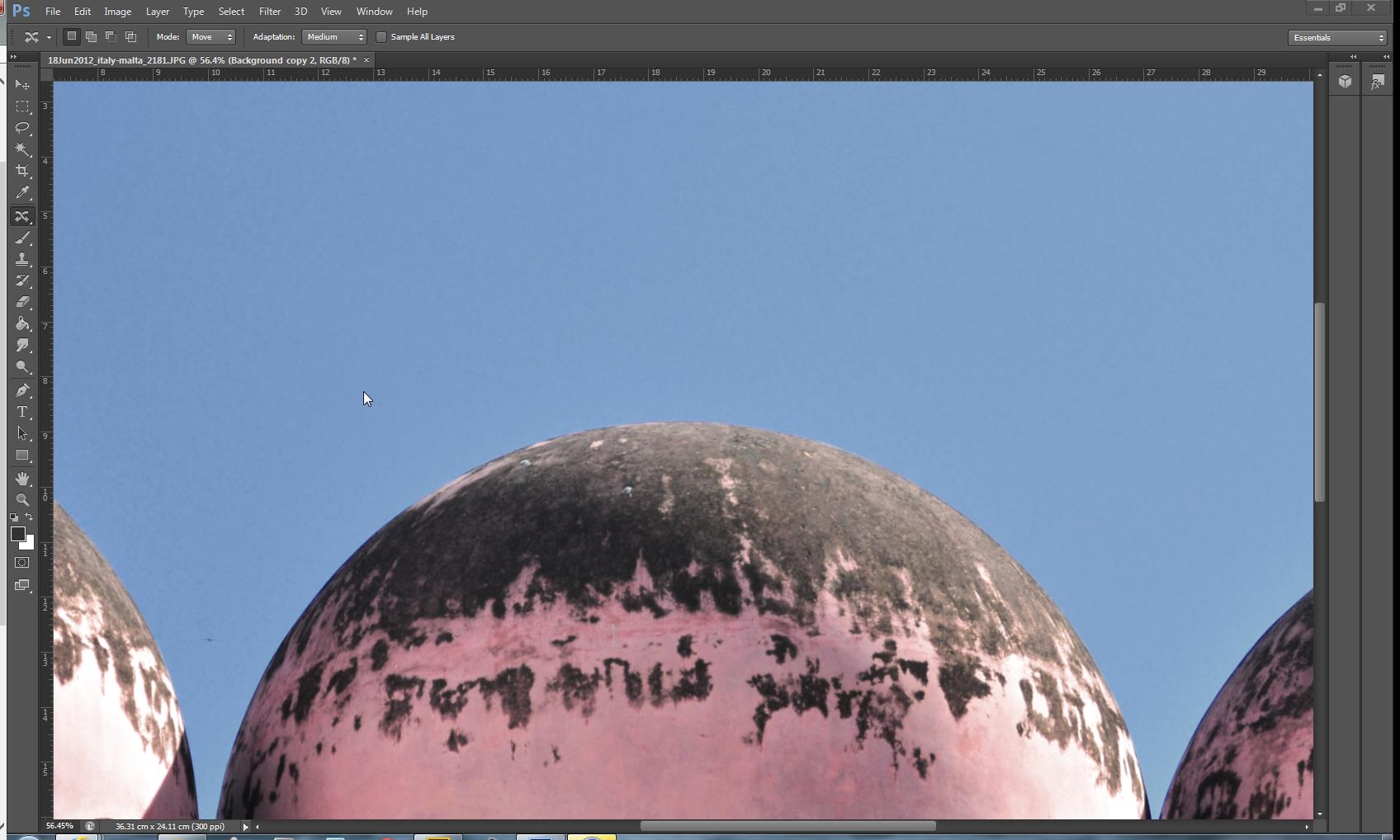
Task: Choose Subtract from selection mode
Action: coord(111,36)
